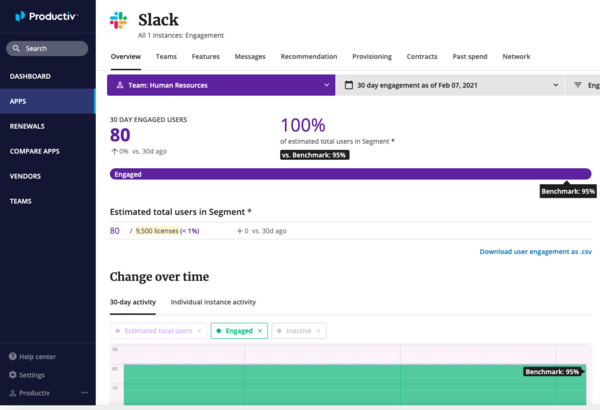This screenshot has height=410, width=600.
Task: Download user engagement as .csv
Action: click(x=535, y=252)
